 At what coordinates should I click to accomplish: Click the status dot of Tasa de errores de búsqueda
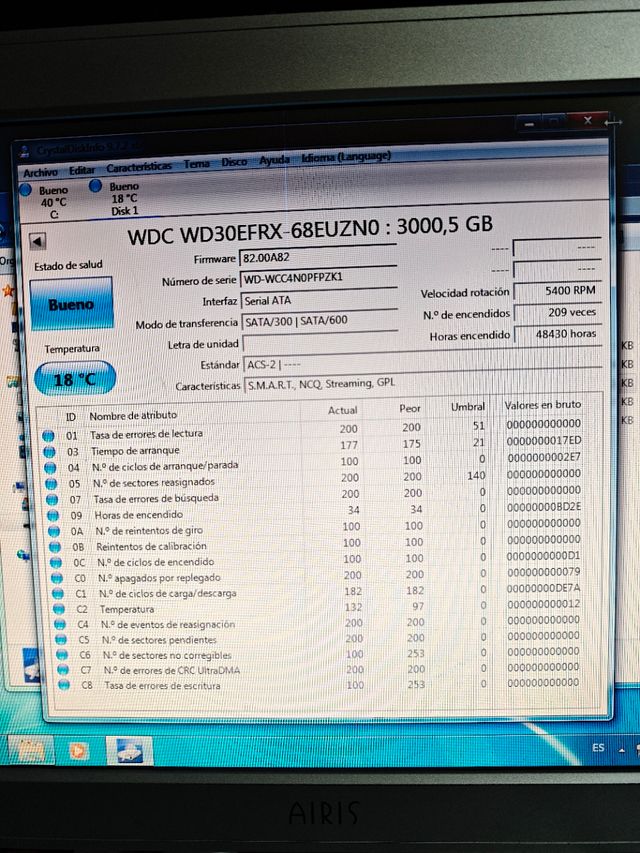52,499
